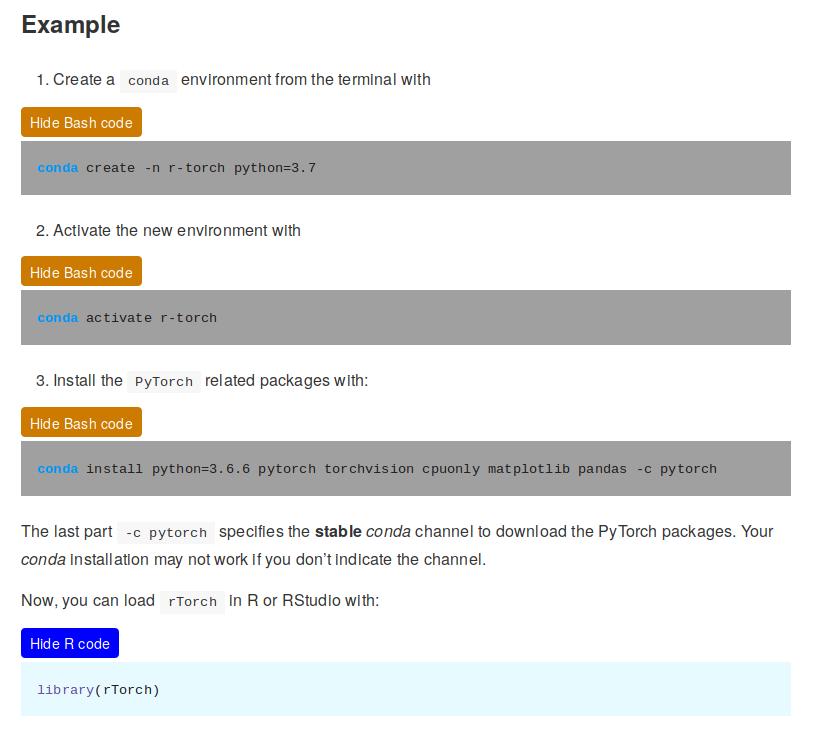
Task: Click inline code '-c pytorch' in the paragraph
Action: [x=166, y=533]
